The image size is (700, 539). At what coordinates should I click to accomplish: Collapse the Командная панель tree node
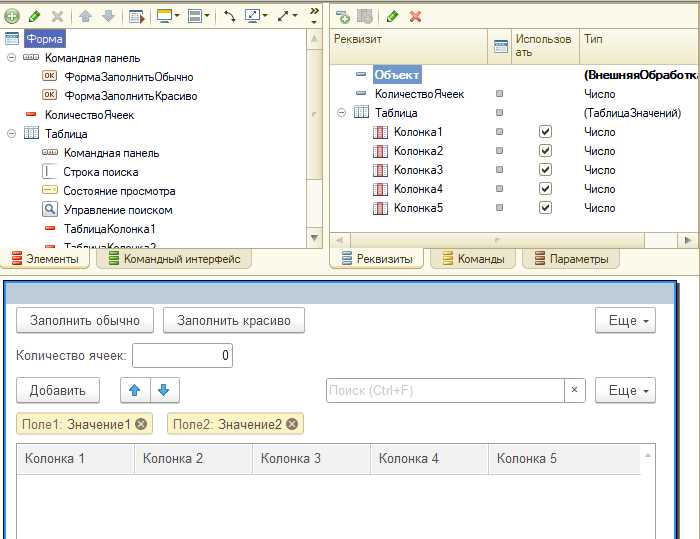click(x=12, y=58)
